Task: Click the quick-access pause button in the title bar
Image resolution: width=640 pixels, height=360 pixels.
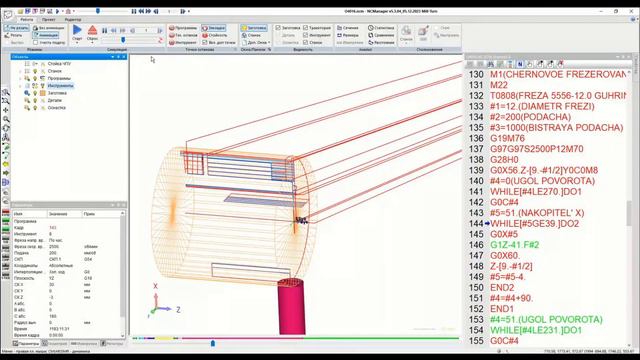Action: point(133,11)
